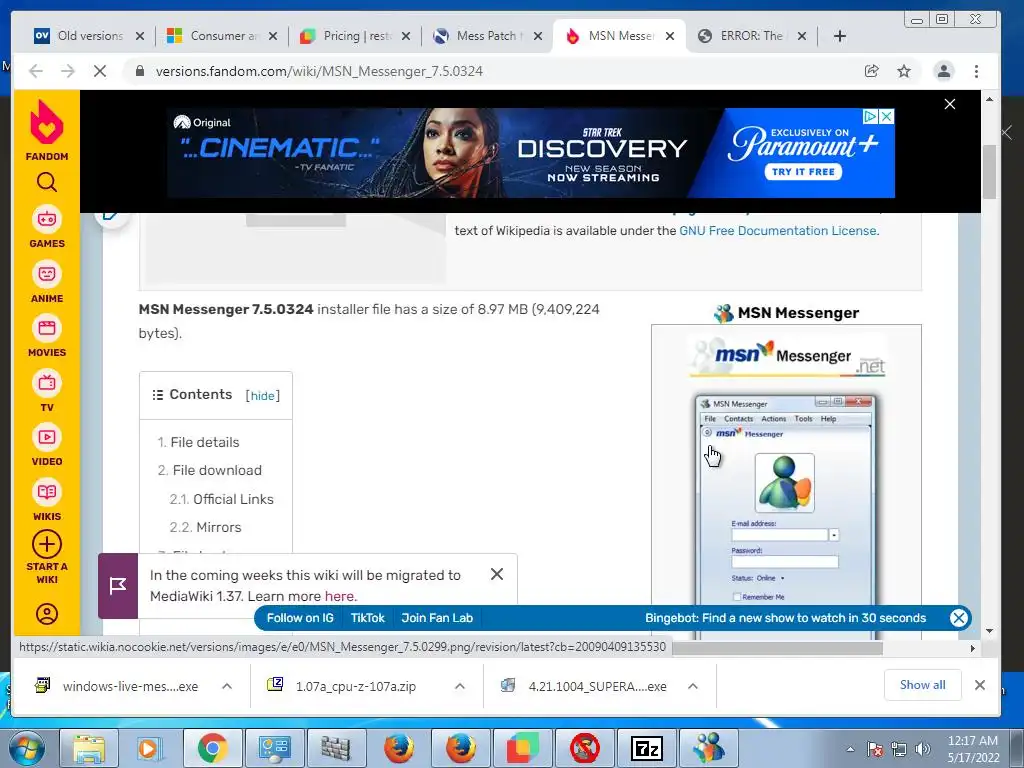The width and height of the screenshot is (1024, 768).
Task: Open 7-Zip from the taskbar
Action: point(647,748)
